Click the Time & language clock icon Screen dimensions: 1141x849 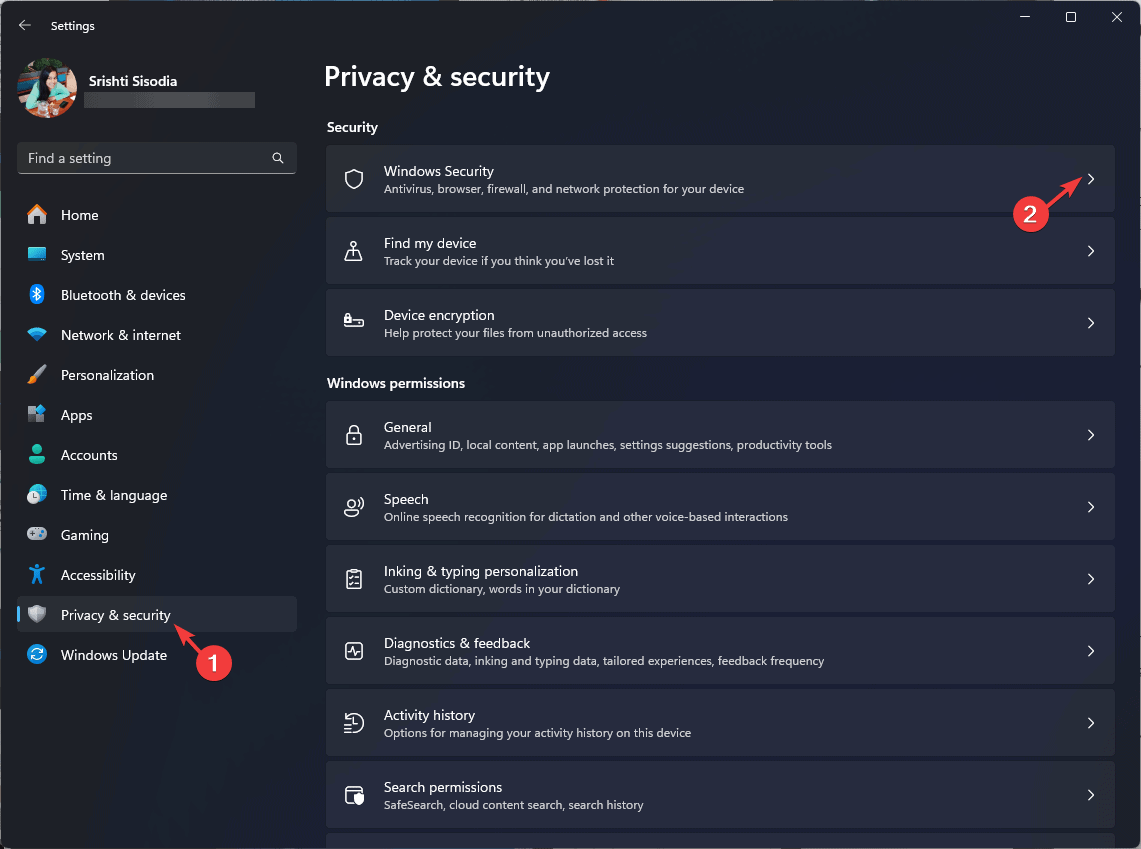(x=36, y=495)
